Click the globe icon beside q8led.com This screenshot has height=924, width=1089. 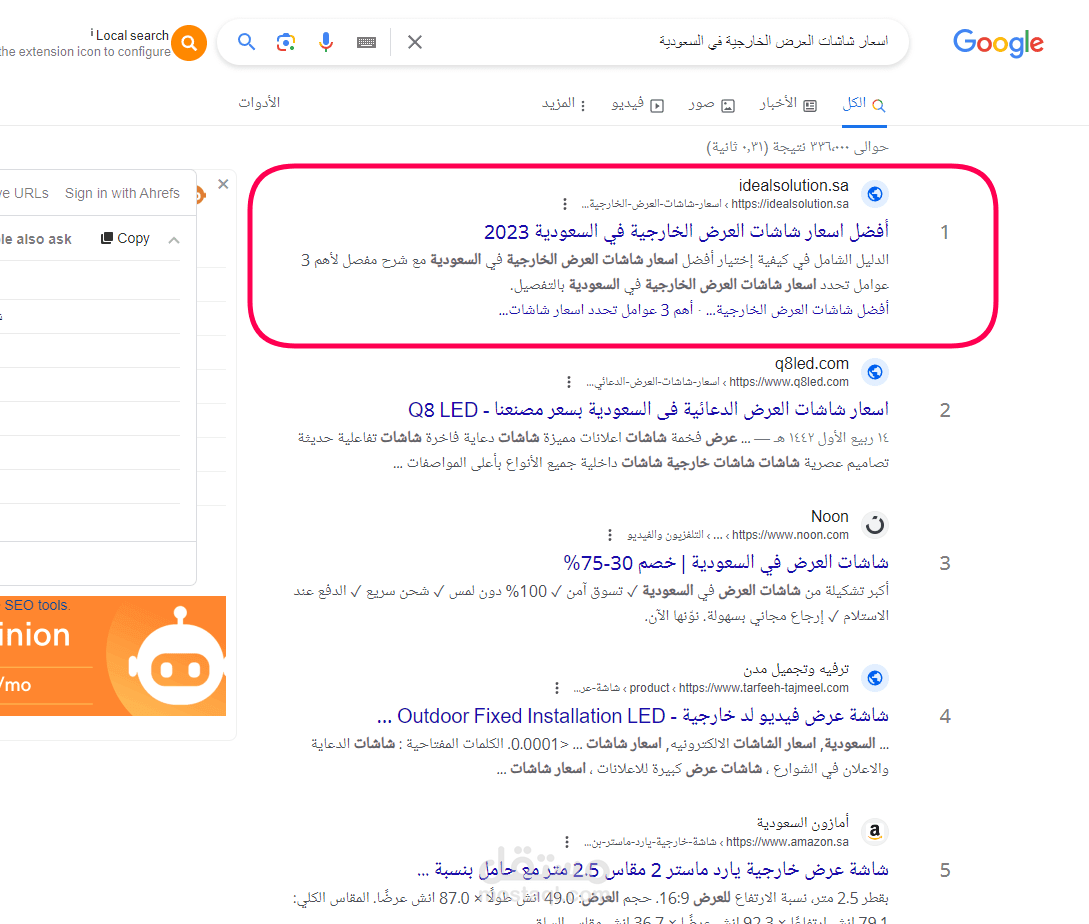875,371
